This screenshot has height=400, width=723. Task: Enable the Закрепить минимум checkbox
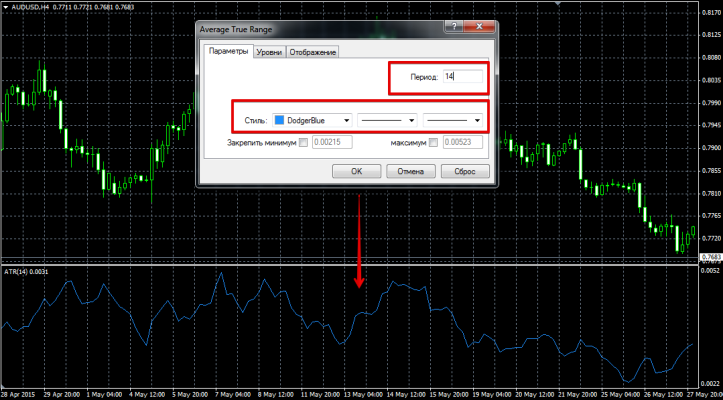point(304,143)
